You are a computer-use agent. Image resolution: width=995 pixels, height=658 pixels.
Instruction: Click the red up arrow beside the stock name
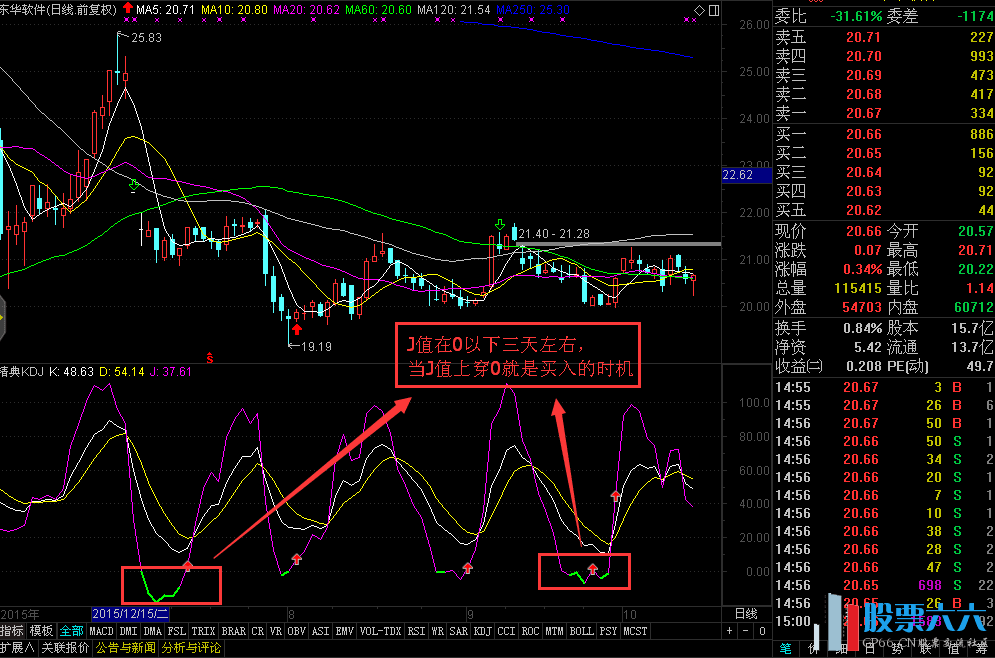click(x=127, y=8)
